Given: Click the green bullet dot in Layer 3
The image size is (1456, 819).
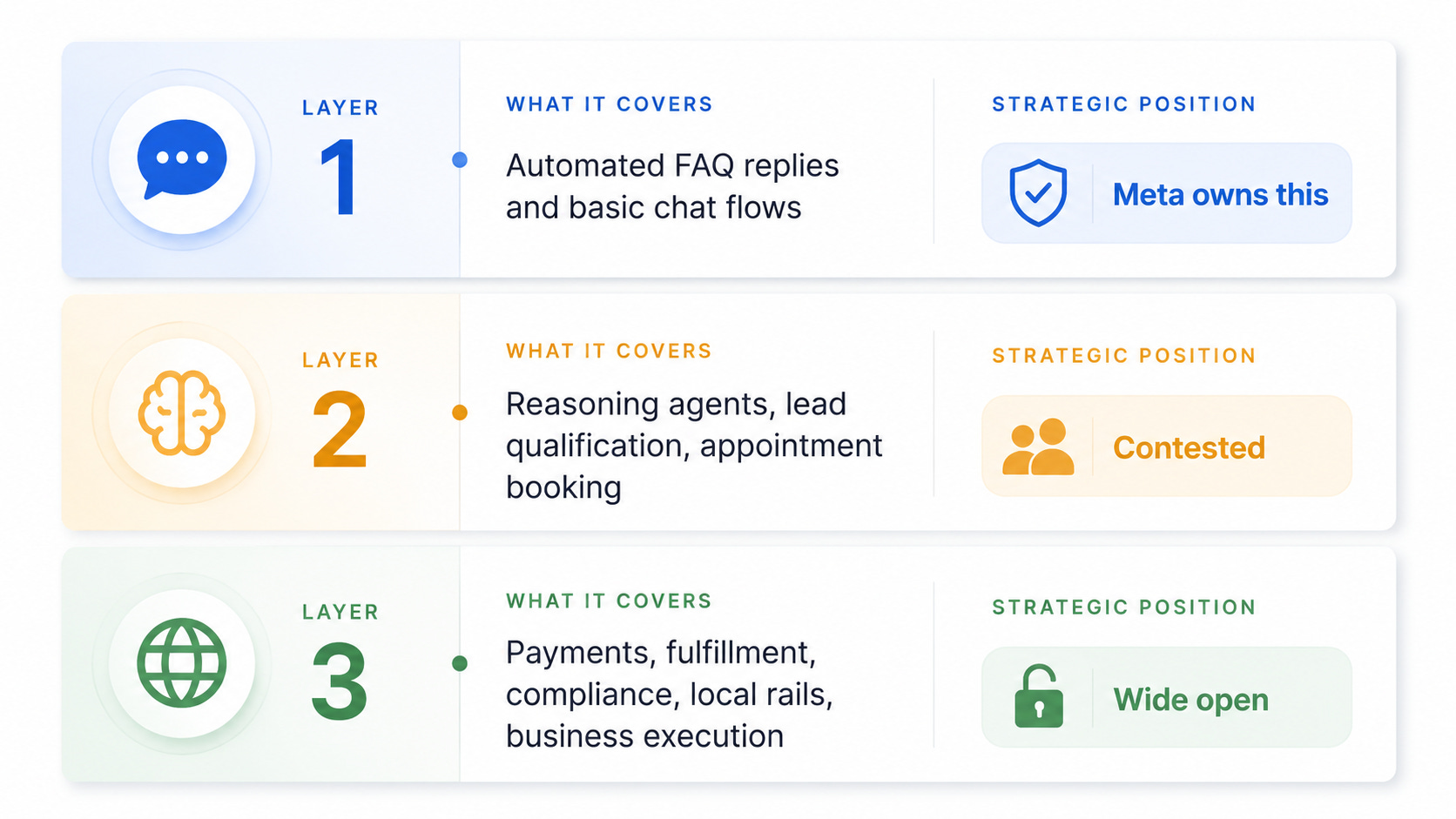Looking at the screenshot, I should [x=460, y=664].
